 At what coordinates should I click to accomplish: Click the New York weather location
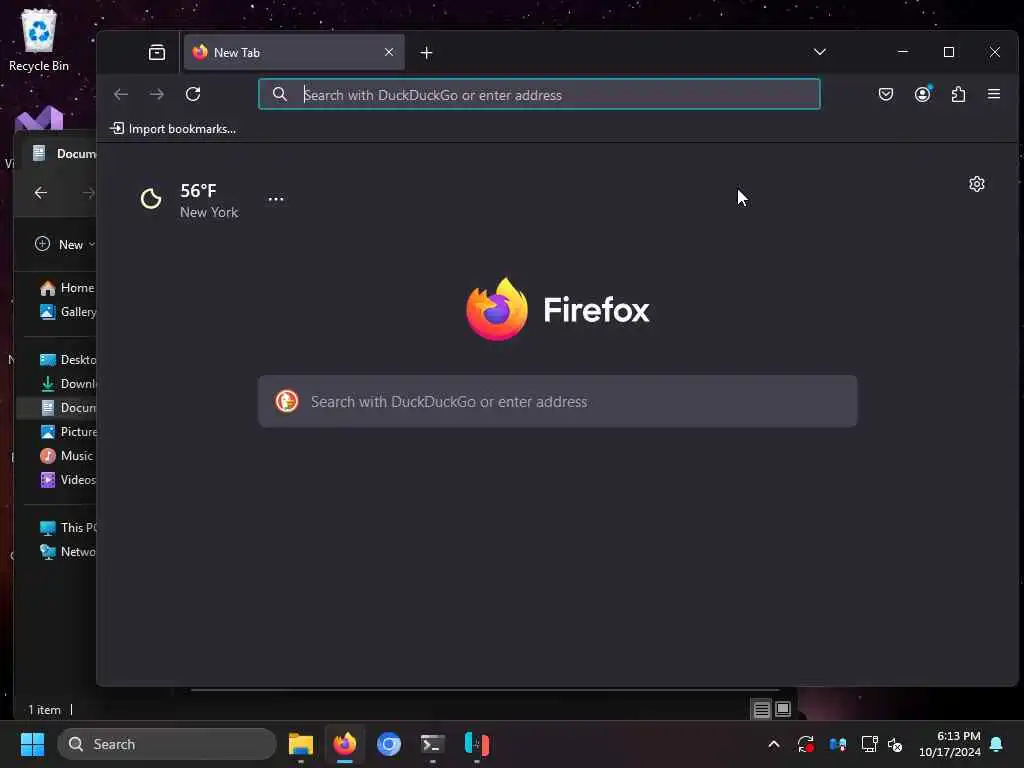click(x=209, y=212)
